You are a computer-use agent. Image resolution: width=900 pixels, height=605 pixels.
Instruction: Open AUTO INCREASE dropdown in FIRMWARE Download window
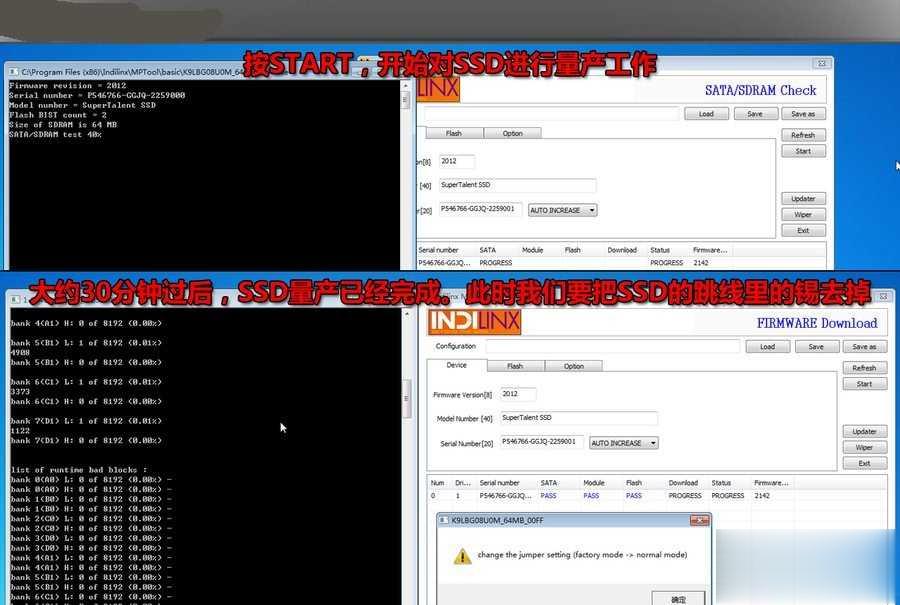tap(623, 443)
